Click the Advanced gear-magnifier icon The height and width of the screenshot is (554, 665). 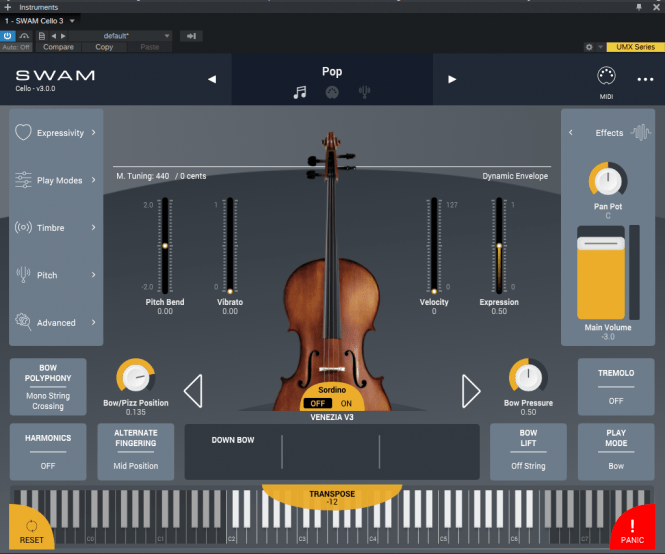(x=23, y=322)
